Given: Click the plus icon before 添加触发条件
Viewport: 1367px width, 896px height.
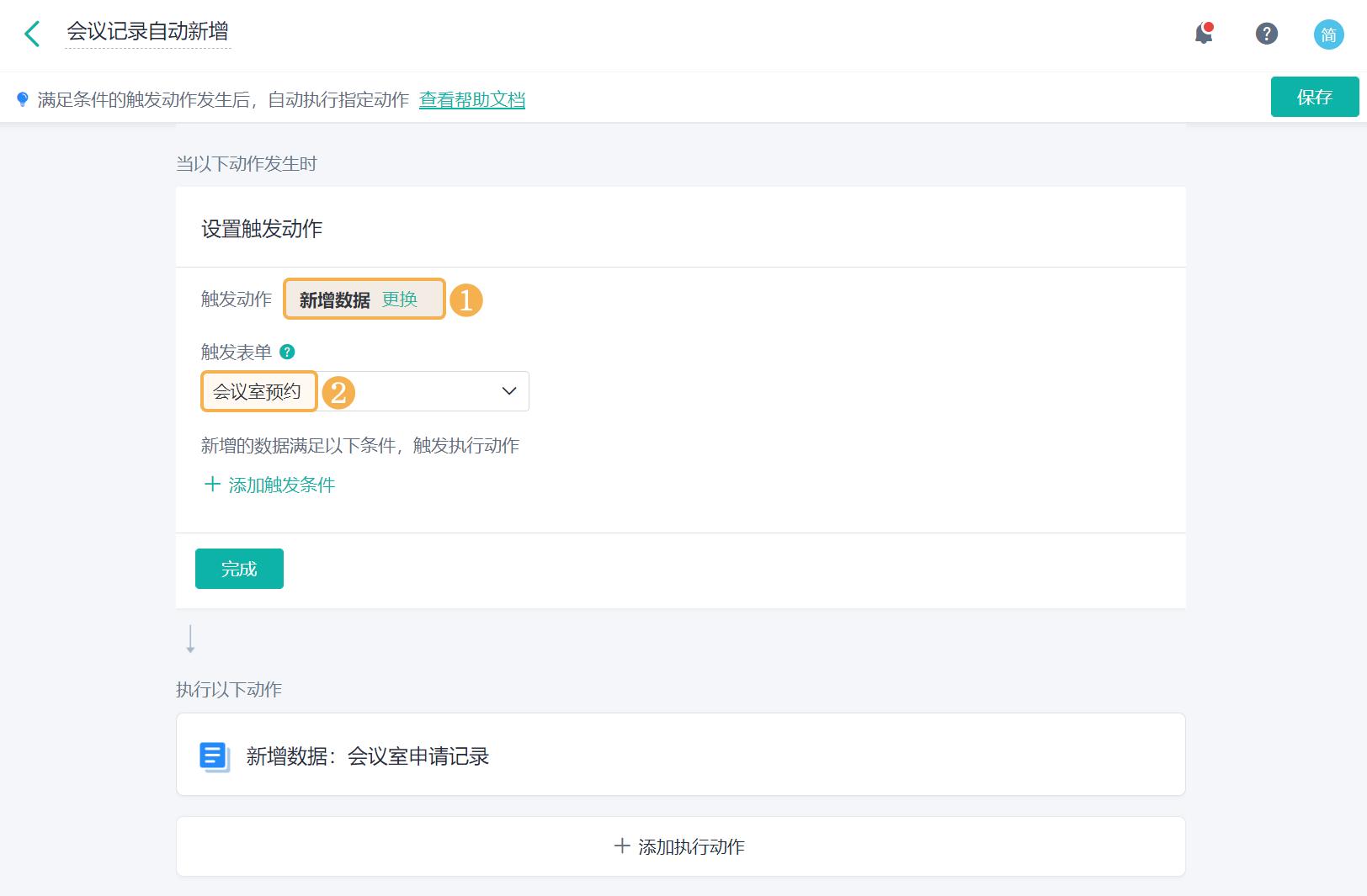Looking at the screenshot, I should pyautogui.click(x=212, y=485).
